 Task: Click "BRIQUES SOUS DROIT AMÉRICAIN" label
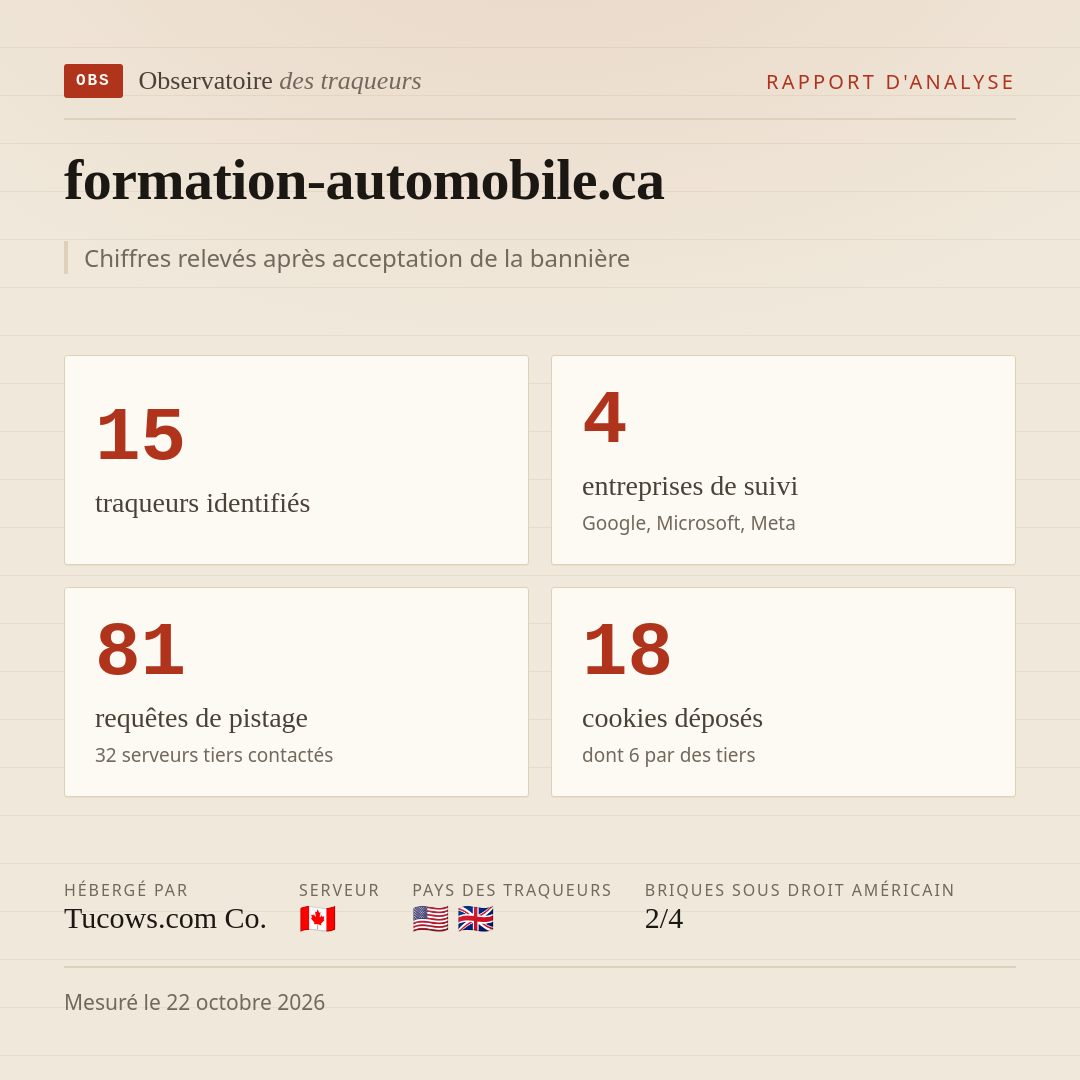(800, 890)
